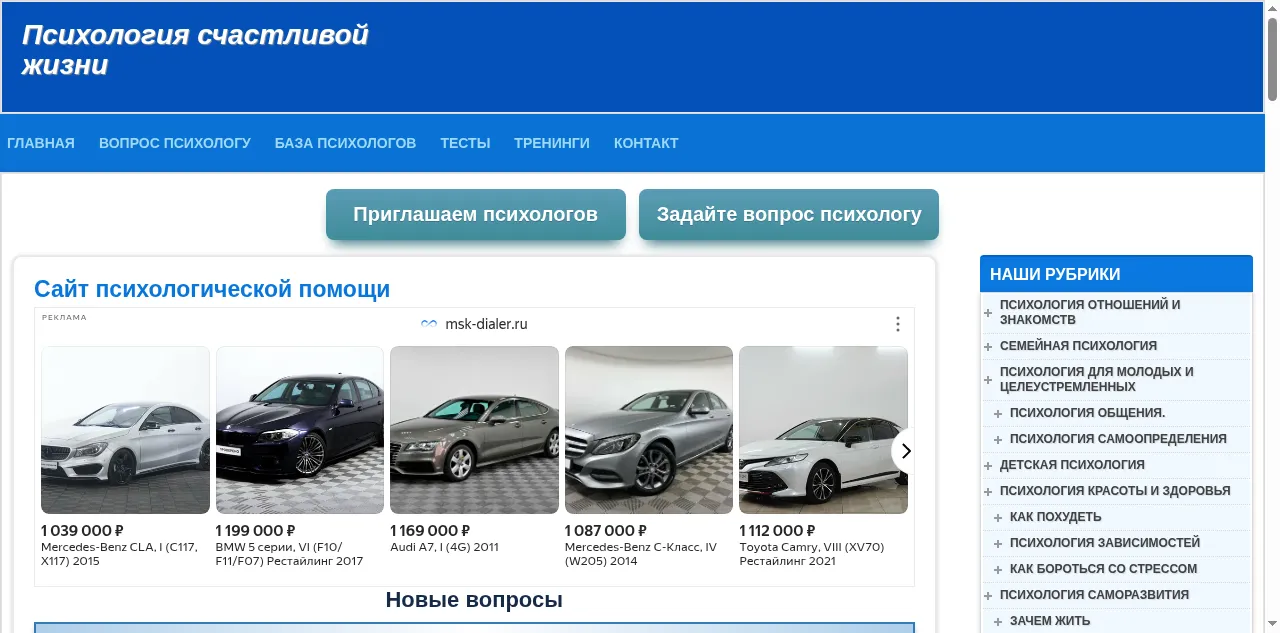Open the Психология красоты и здоровья category
Image resolution: width=1280 pixels, height=633 pixels.
tap(1115, 491)
